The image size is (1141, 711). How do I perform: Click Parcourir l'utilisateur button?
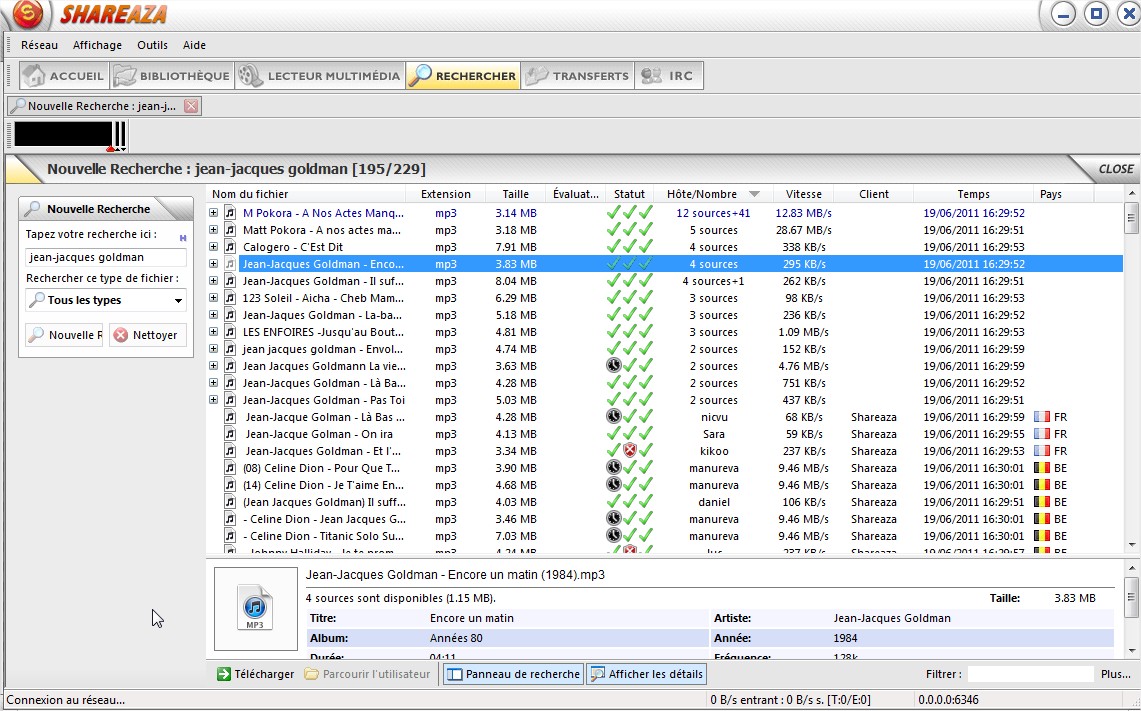pyautogui.click(x=367, y=674)
